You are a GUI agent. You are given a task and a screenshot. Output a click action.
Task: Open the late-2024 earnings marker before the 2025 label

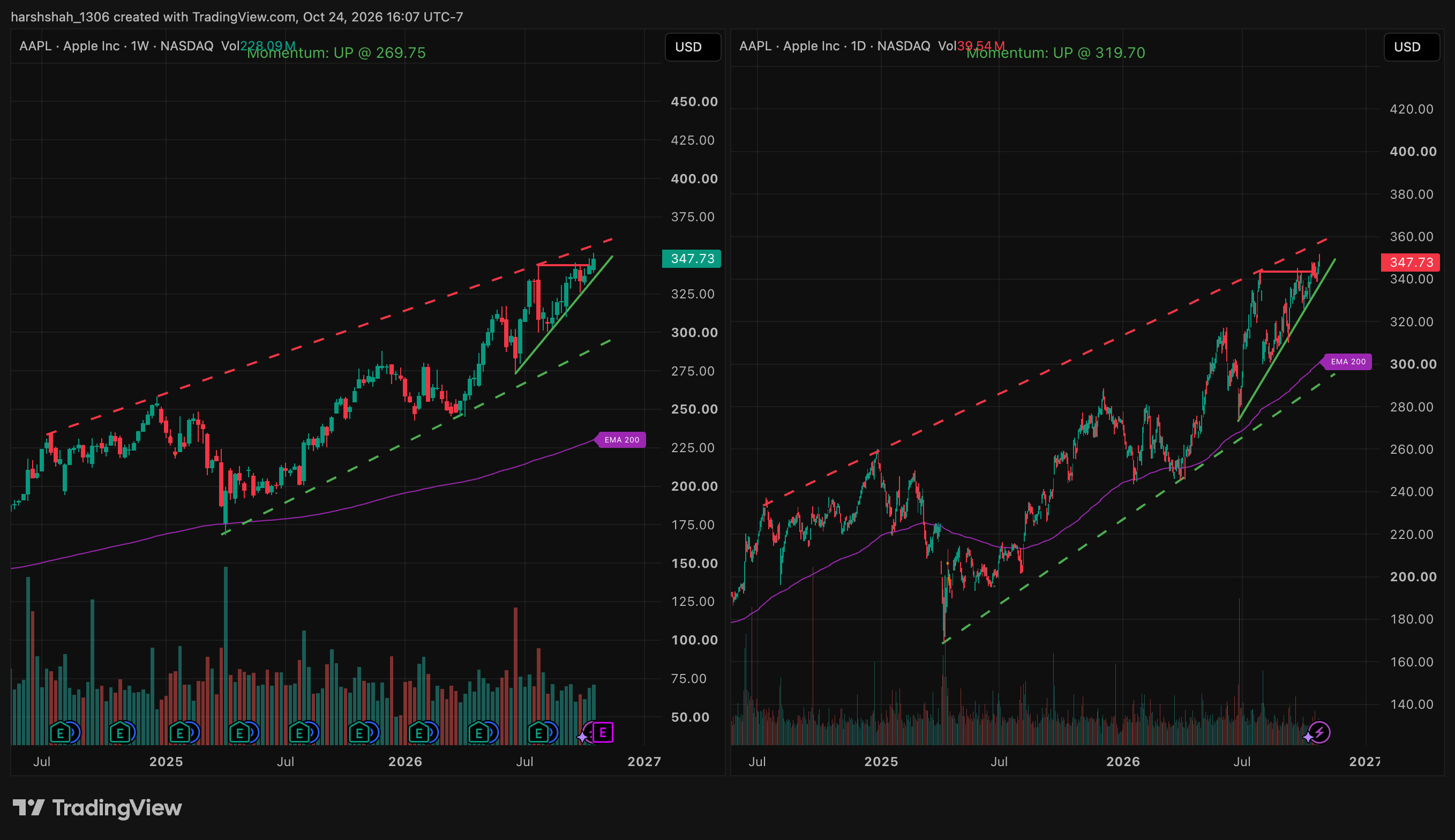120,733
